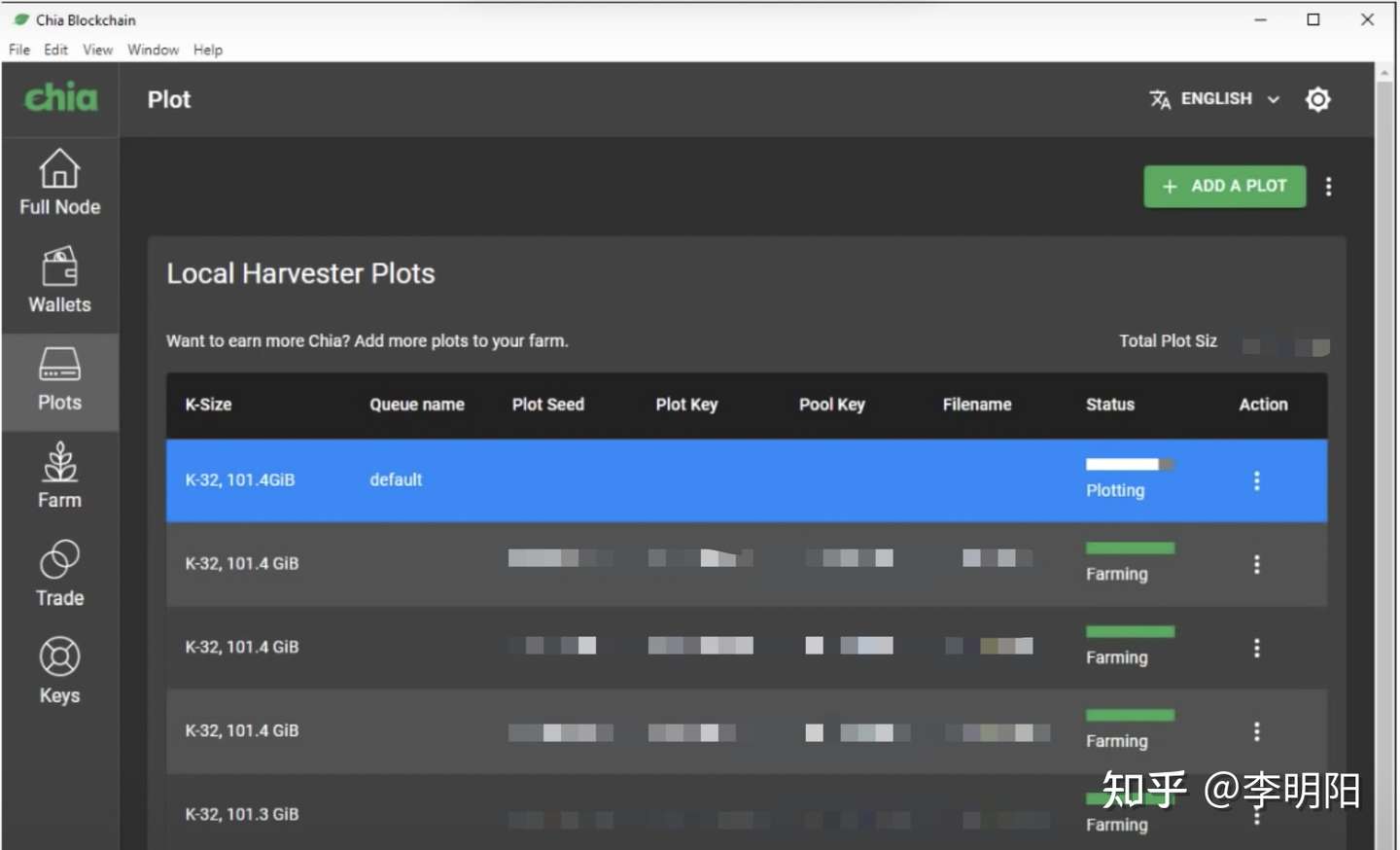Click the 'default' queue name cell
This screenshot has height=850, width=1400.
click(x=396, y=479)
